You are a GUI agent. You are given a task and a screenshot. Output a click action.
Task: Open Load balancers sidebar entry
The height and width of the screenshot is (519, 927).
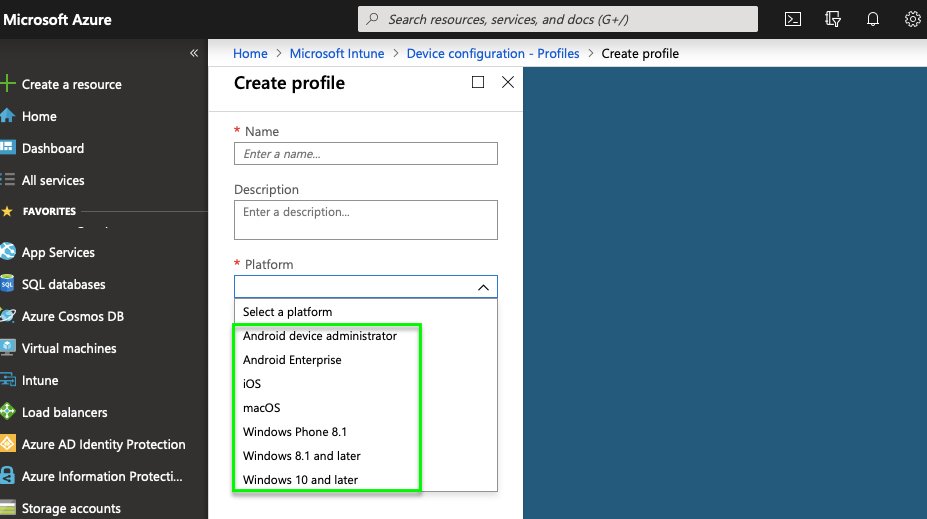click(x=64, y=412)
